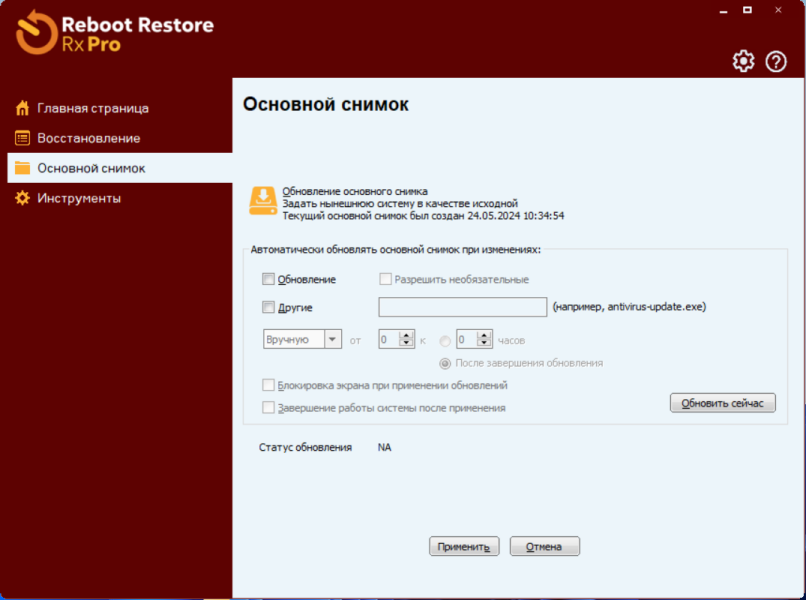Screen dimensions: 806x600
Task: Increase the часов spinner value
Action: coord(484,335)
